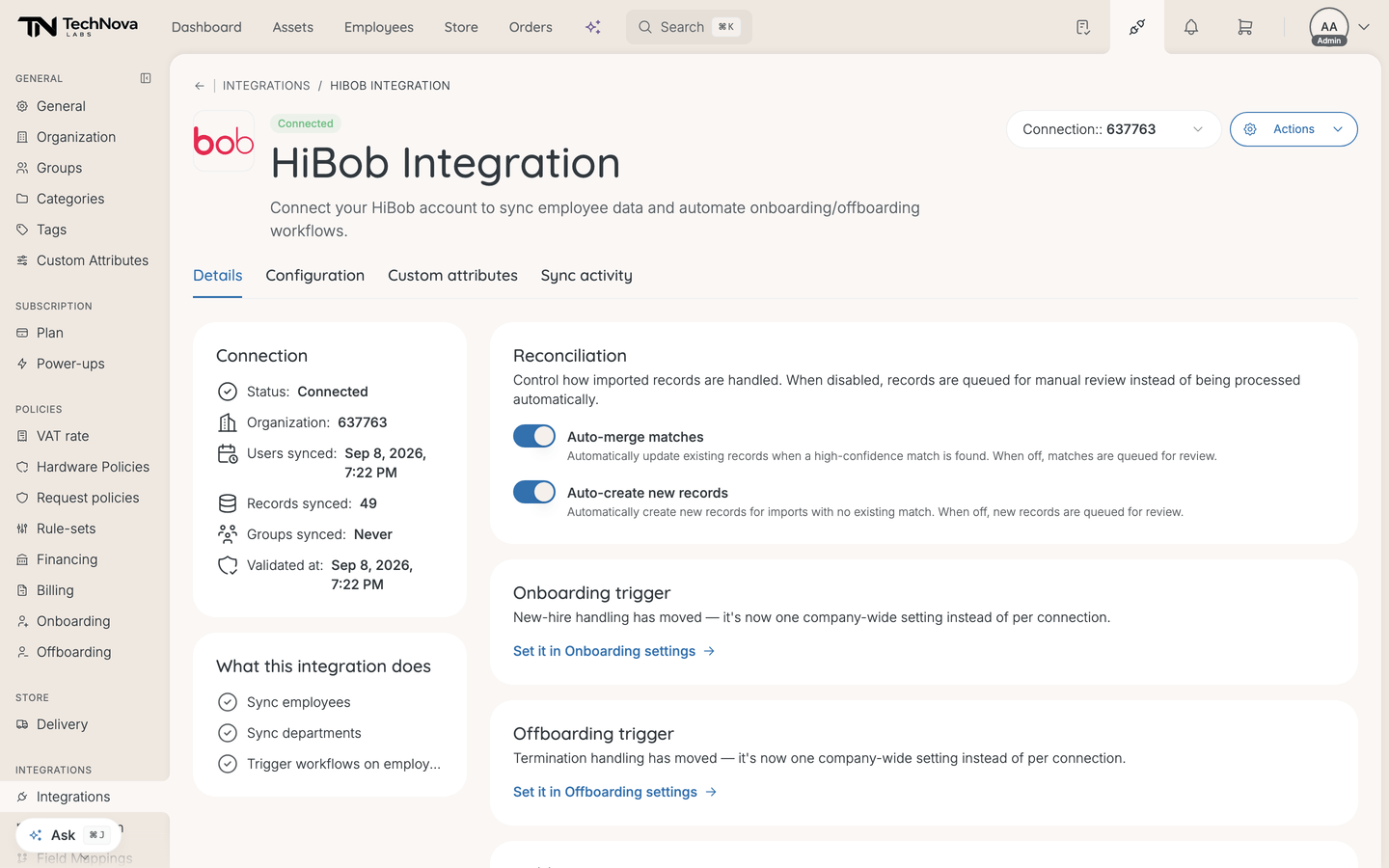Click the HiBob bob logo
The width and height of the screenshot is (1389, 868).
[x=224, y=141]
